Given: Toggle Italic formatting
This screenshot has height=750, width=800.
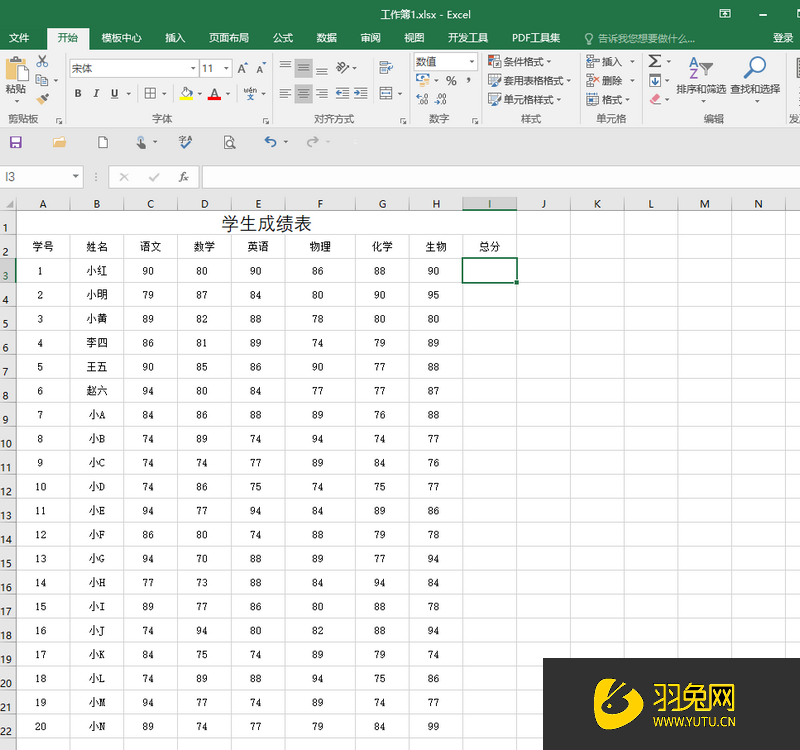Looking at the screenshot, I should [x=96, y=93].
